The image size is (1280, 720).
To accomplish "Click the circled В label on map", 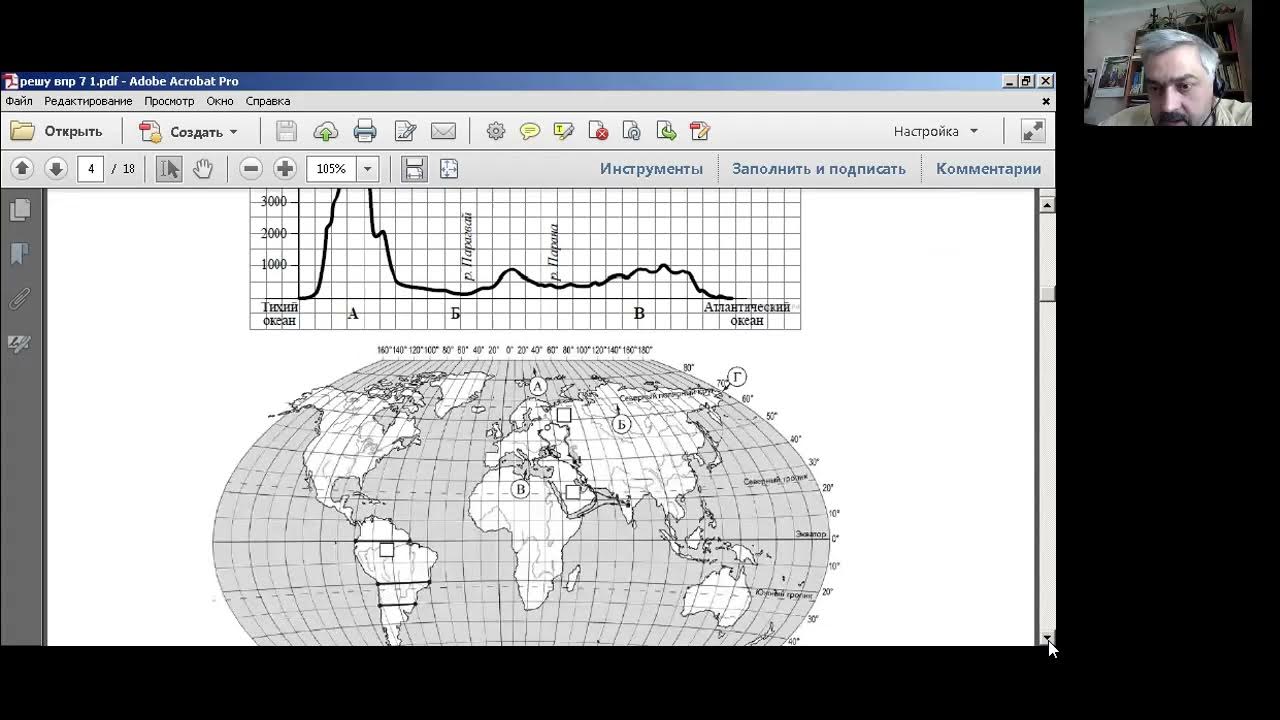I will click(x=520, y=489).
